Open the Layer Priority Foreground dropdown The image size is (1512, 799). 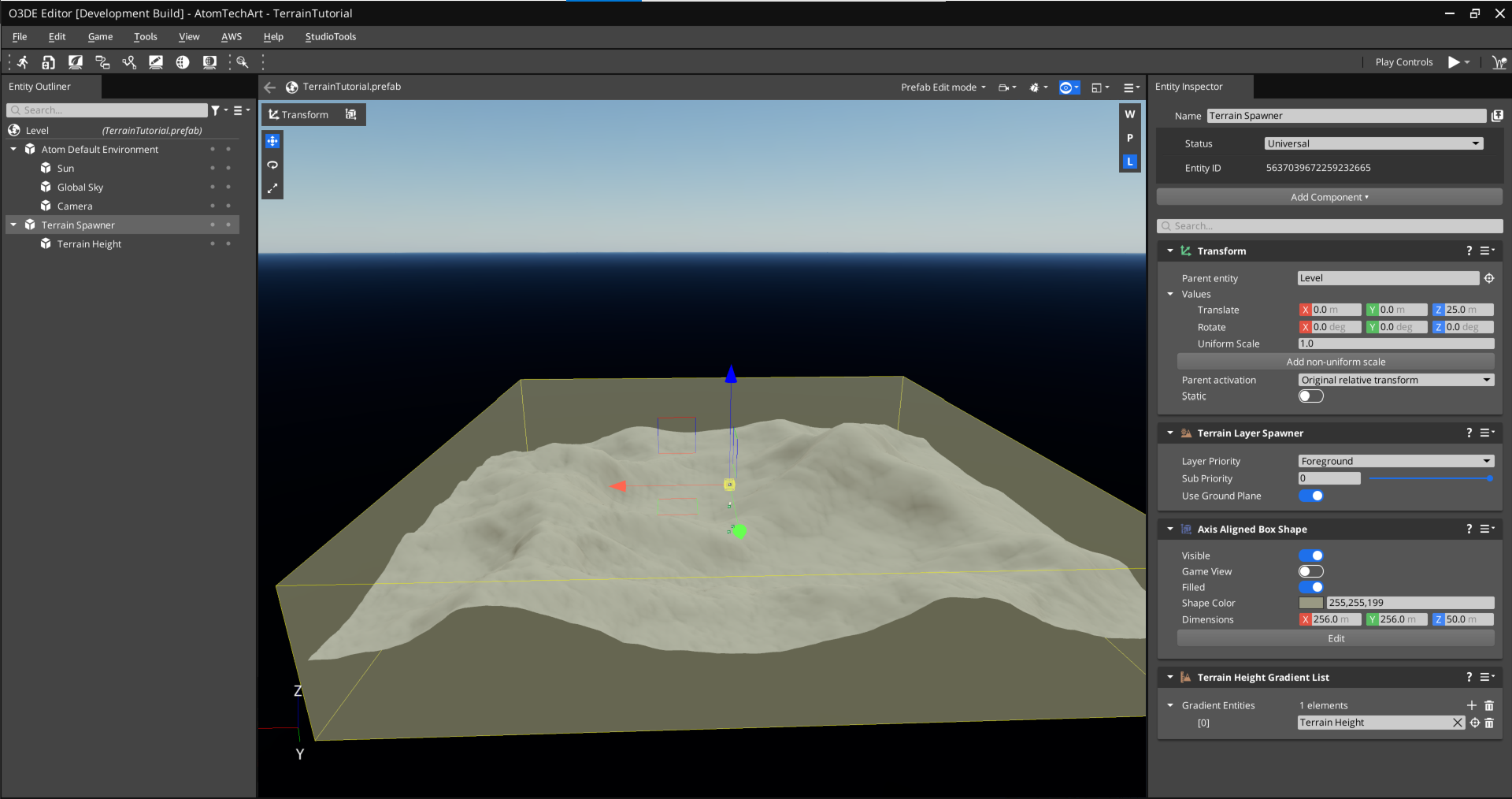coord(1395,461)
